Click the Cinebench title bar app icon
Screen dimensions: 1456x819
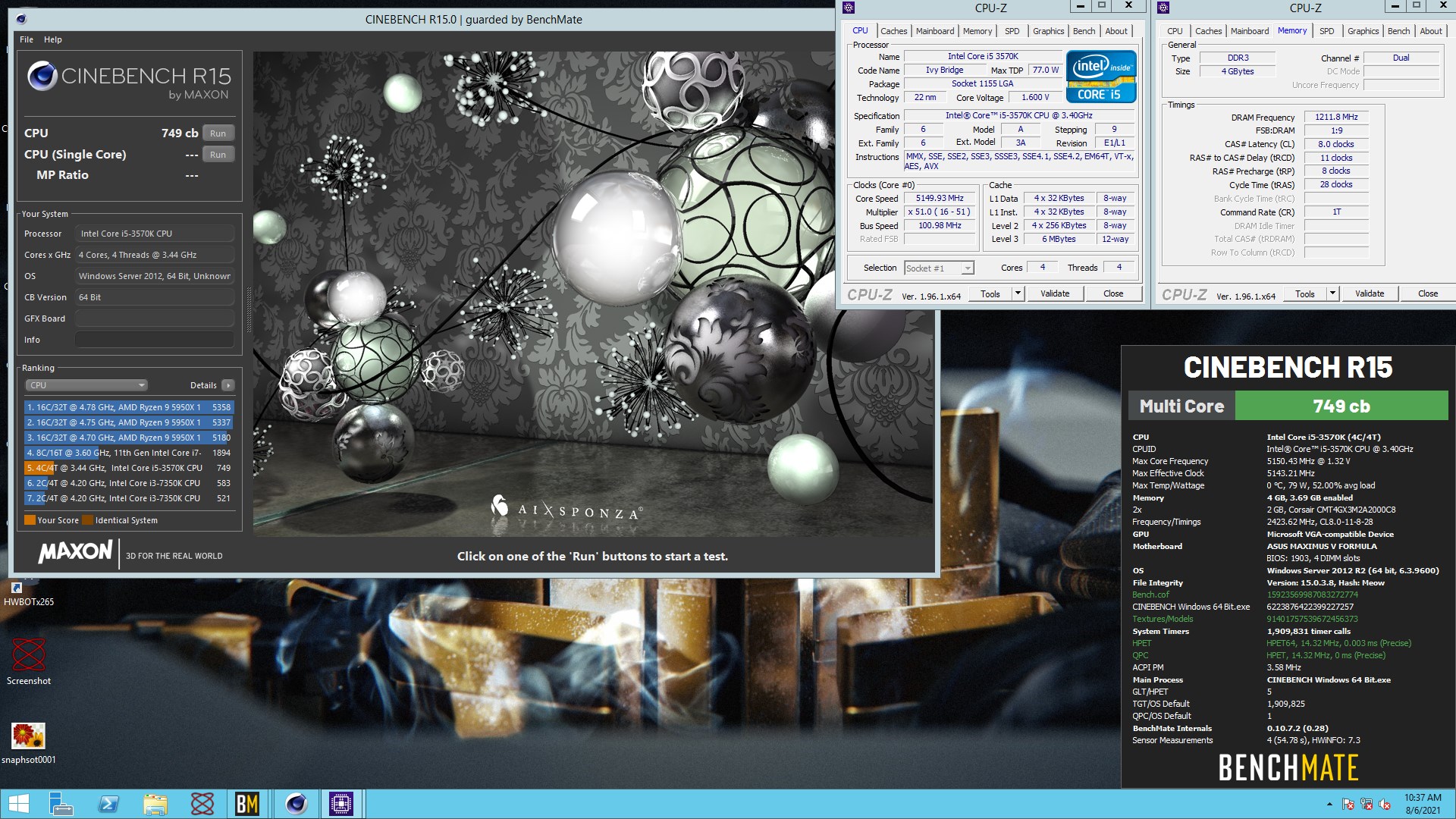tap(21, 19)
